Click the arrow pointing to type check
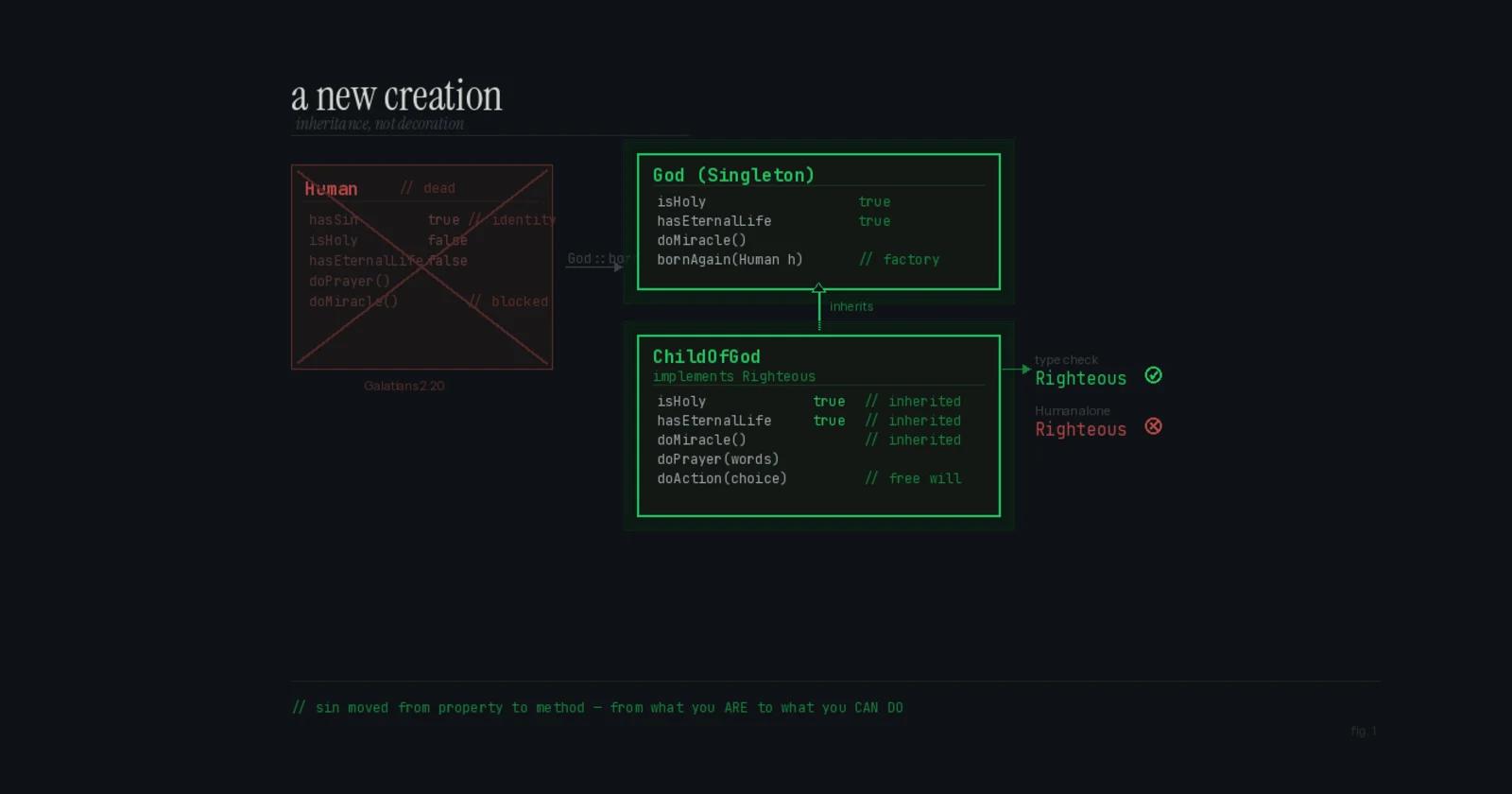 (1017, 370)
